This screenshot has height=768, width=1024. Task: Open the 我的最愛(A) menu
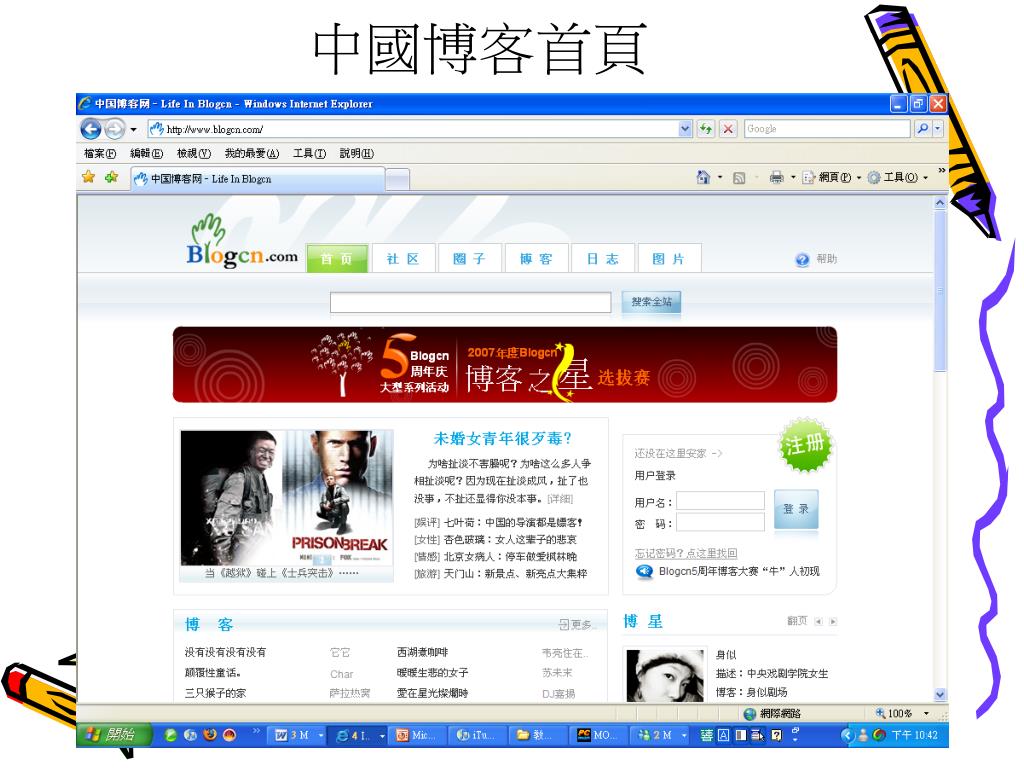point(251,153)
